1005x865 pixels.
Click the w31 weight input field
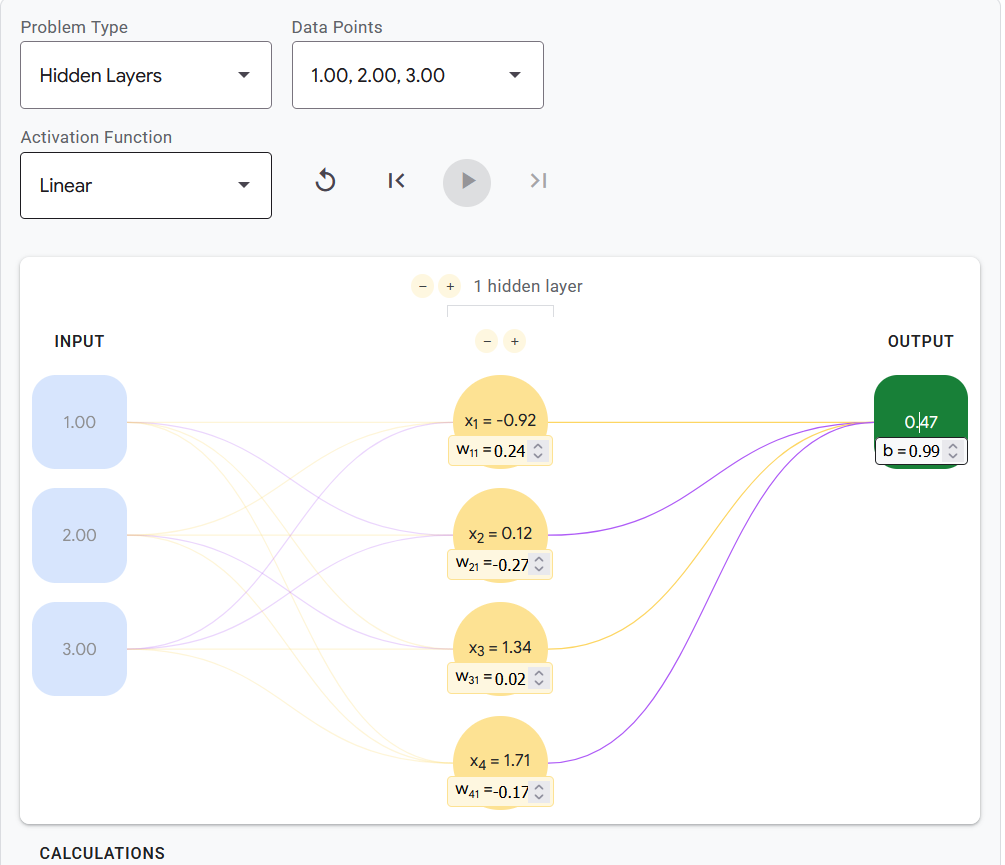500,679
